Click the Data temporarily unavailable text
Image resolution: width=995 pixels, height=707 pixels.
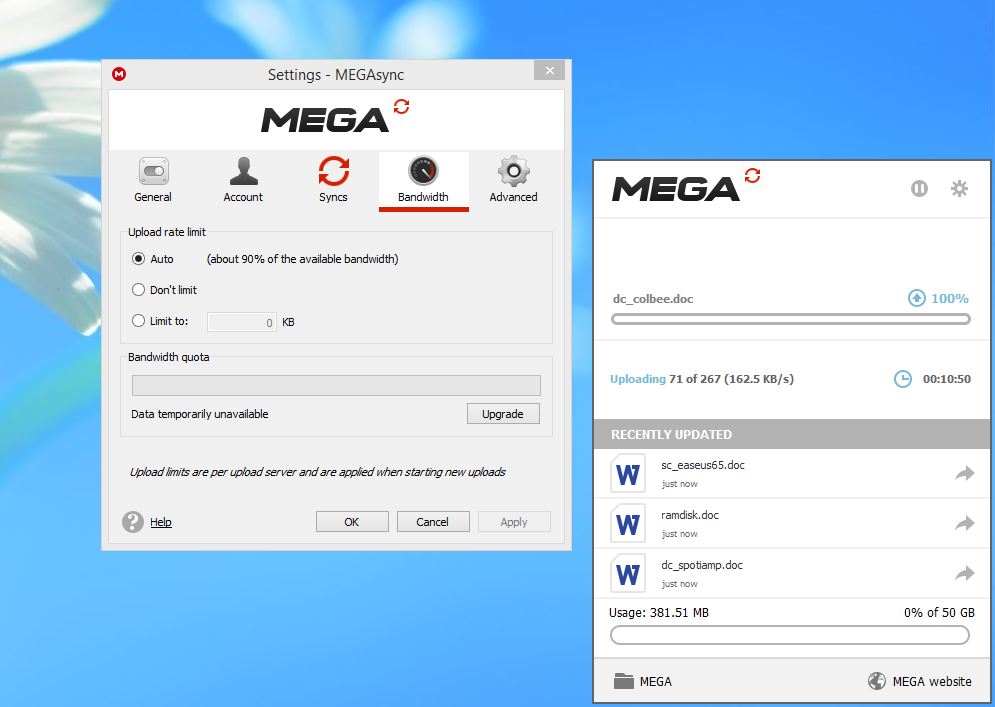200,414
